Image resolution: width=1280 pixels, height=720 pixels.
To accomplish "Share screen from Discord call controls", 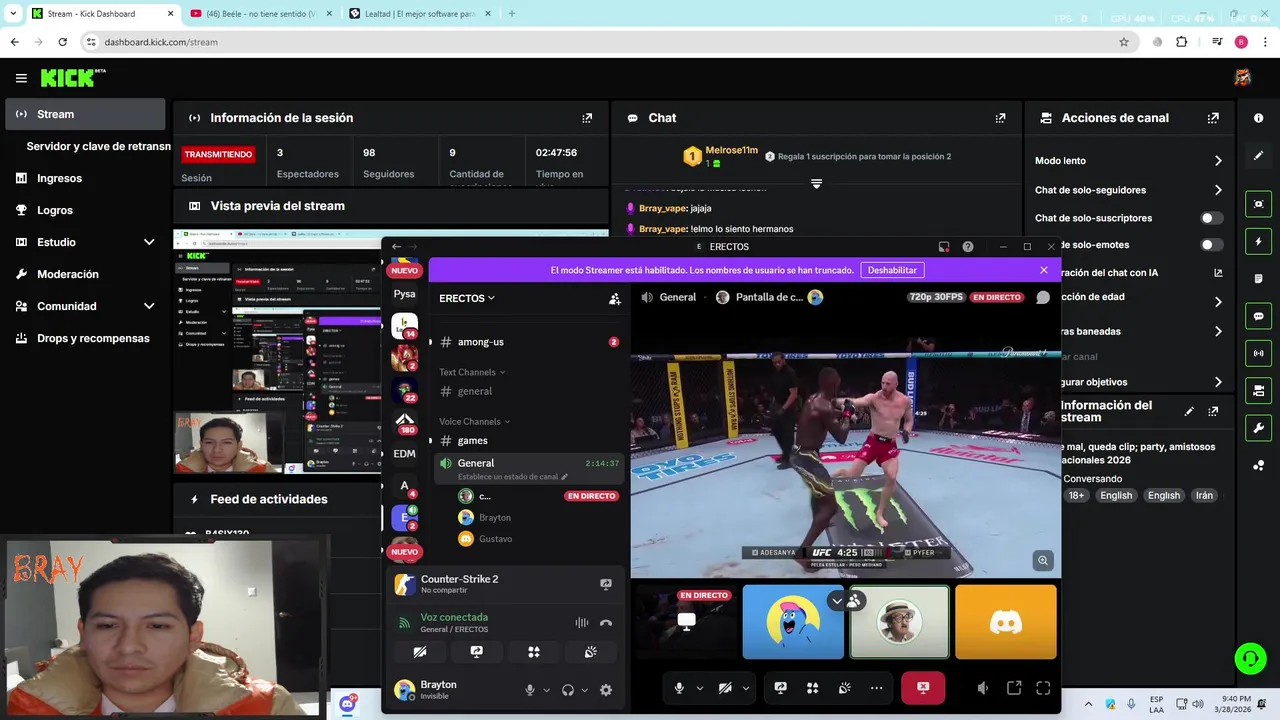I will 780,688.
